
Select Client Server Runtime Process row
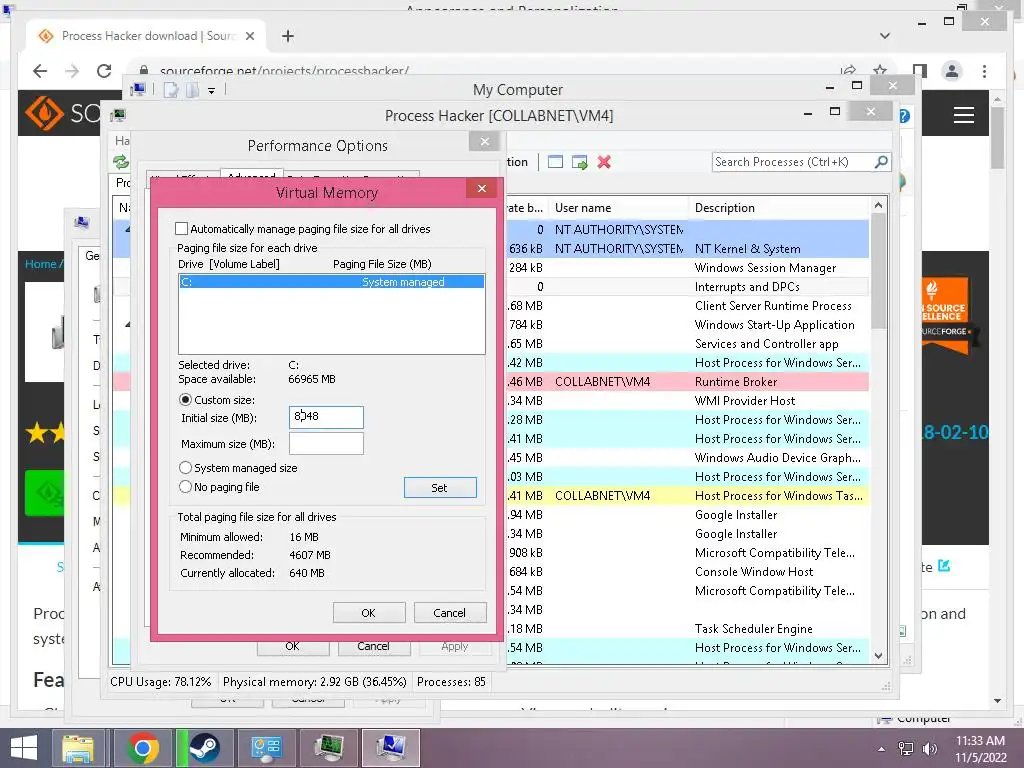pyautogui.click(x=687, y=306)
